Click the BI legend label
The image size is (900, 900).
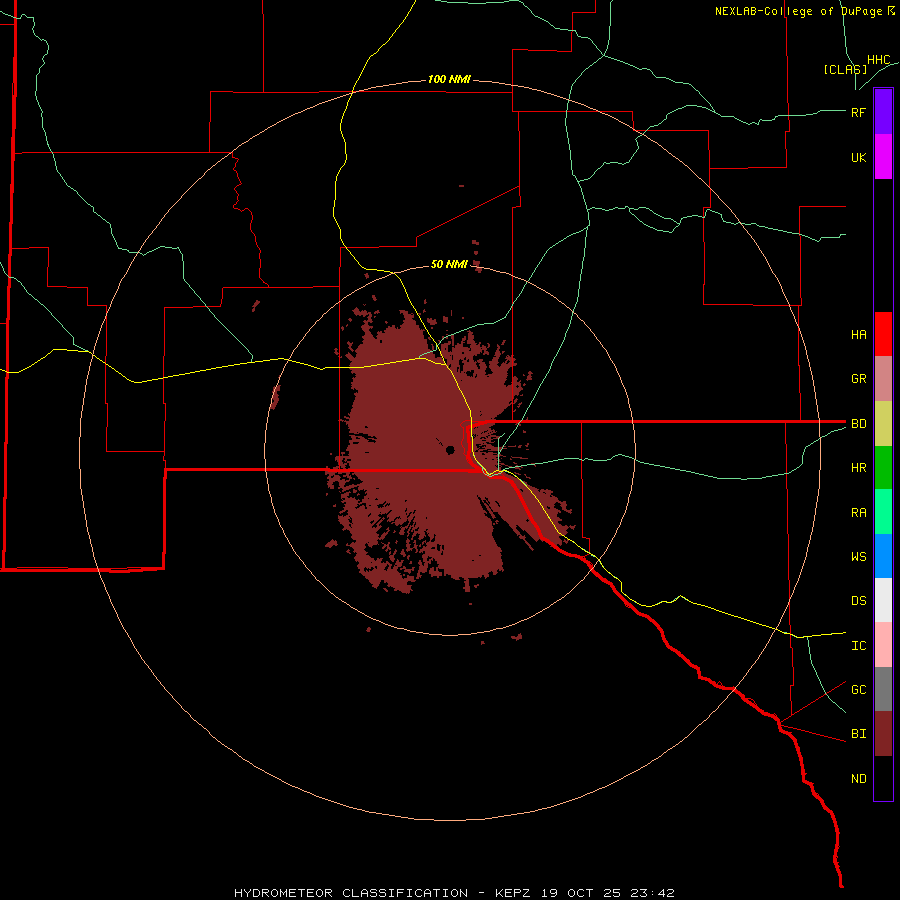click(x=858, y=734)
